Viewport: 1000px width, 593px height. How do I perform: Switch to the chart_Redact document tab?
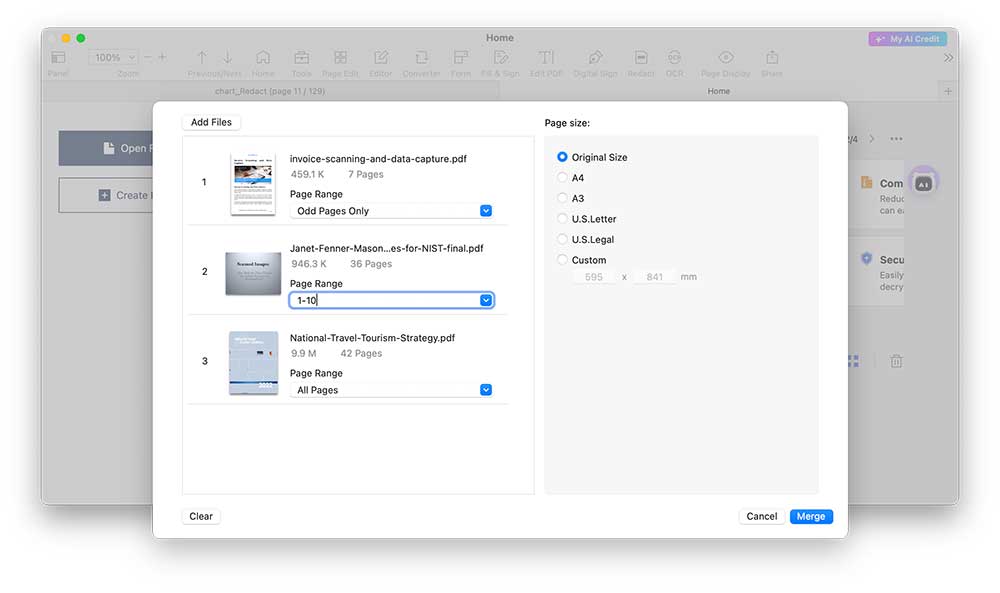point(270,91)
